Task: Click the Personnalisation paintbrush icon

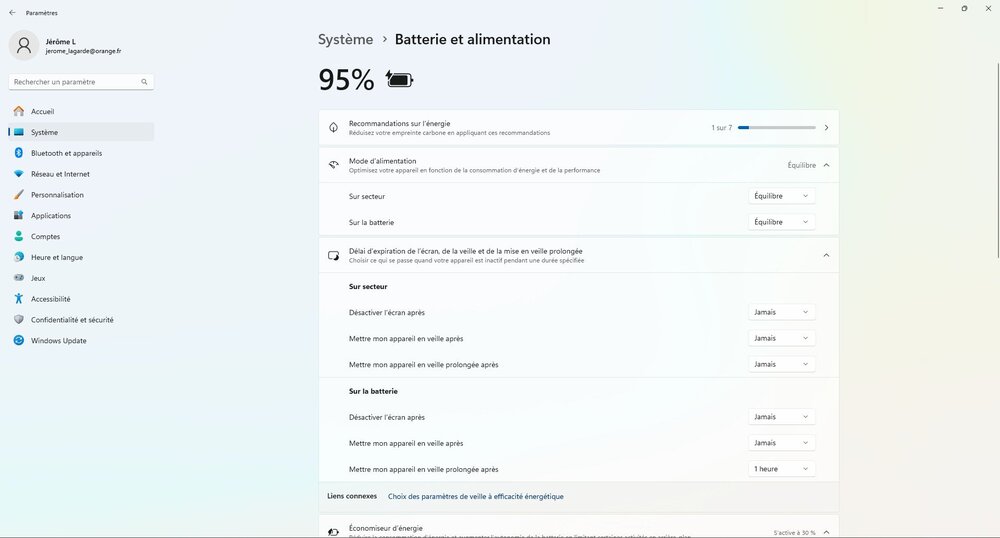Action: pyautogui.click(x=18, y=195)
